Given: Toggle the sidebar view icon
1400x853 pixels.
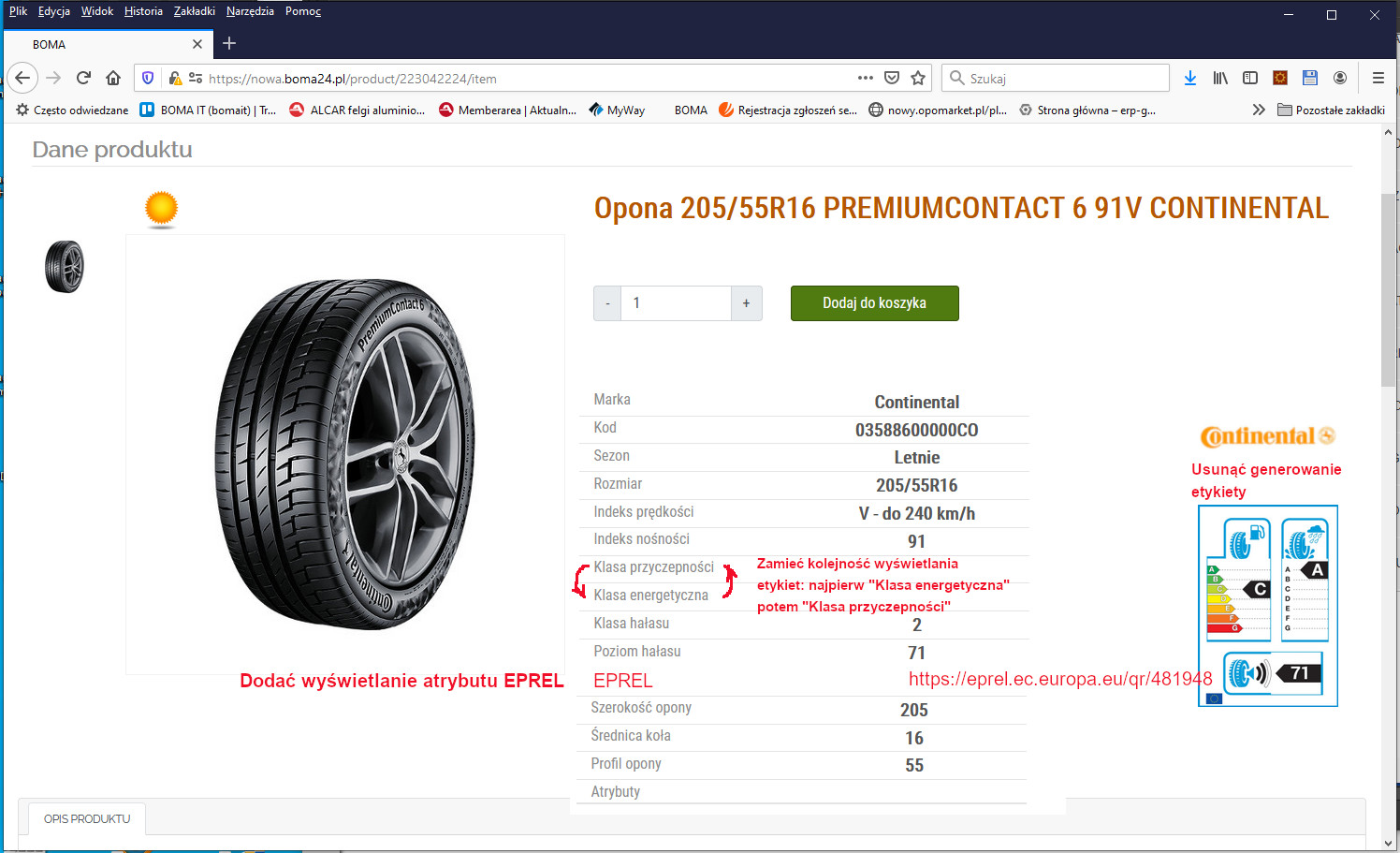Looking at the screenshot, I should (1250, 79).
